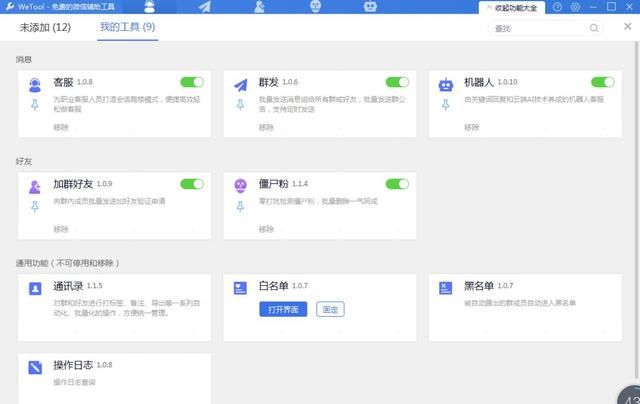Image resolution: width=640 pixels, height=404 pixels.
Task: Click the 机器人 robot card icon
Action: point(446,85)
